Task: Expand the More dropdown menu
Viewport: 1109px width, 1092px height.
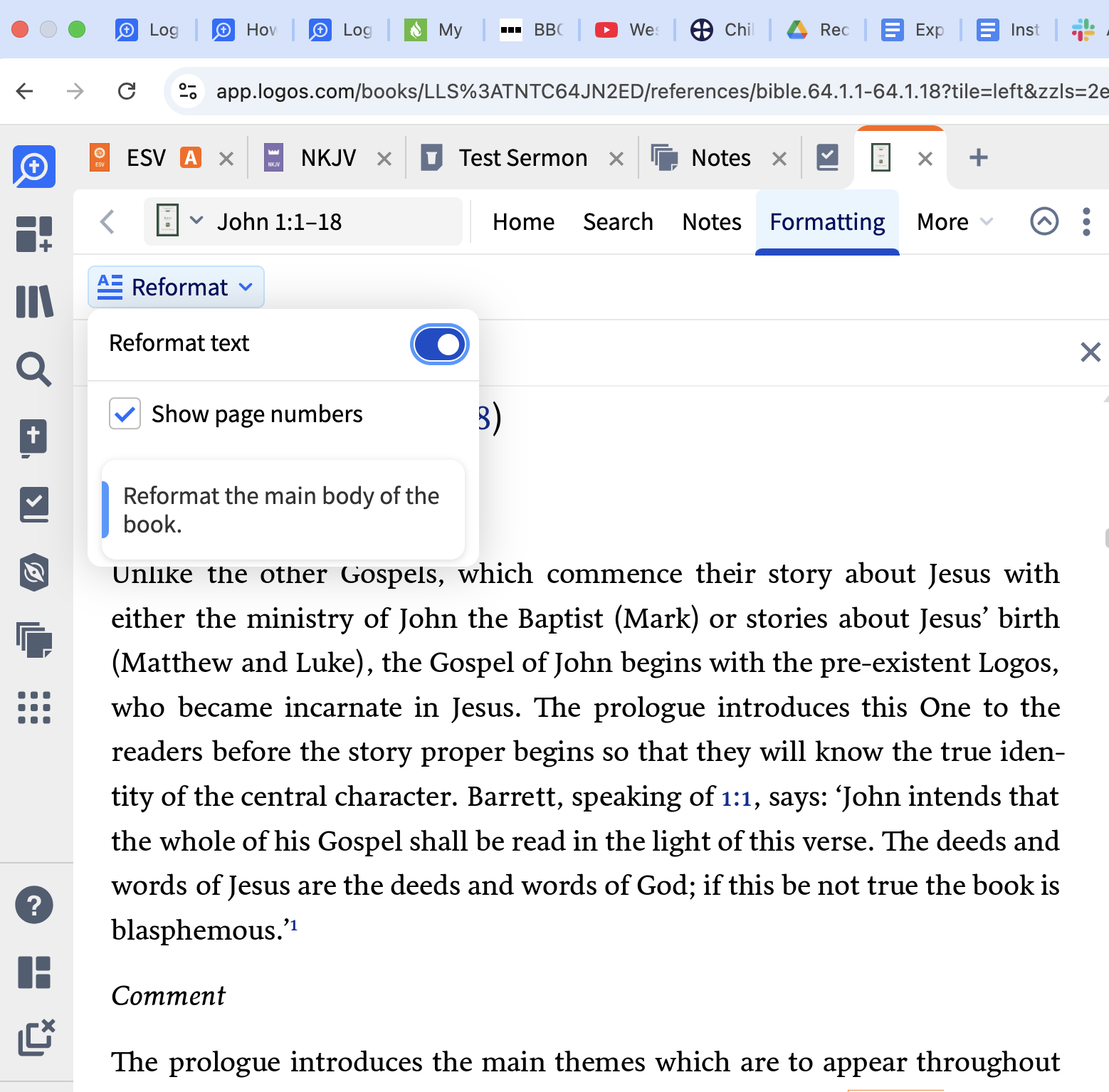Action: point(955,222)
